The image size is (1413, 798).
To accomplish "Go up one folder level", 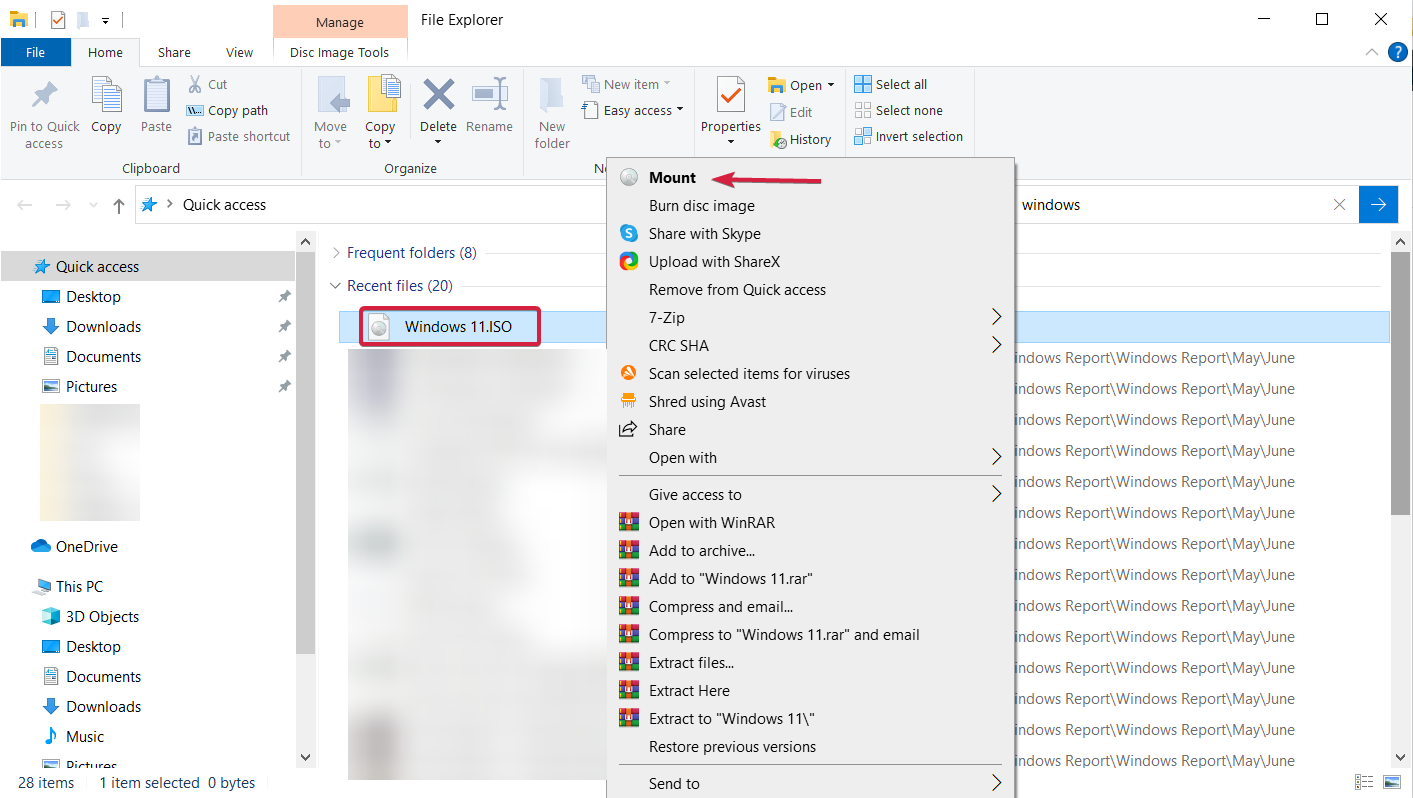I will [119, 205].
